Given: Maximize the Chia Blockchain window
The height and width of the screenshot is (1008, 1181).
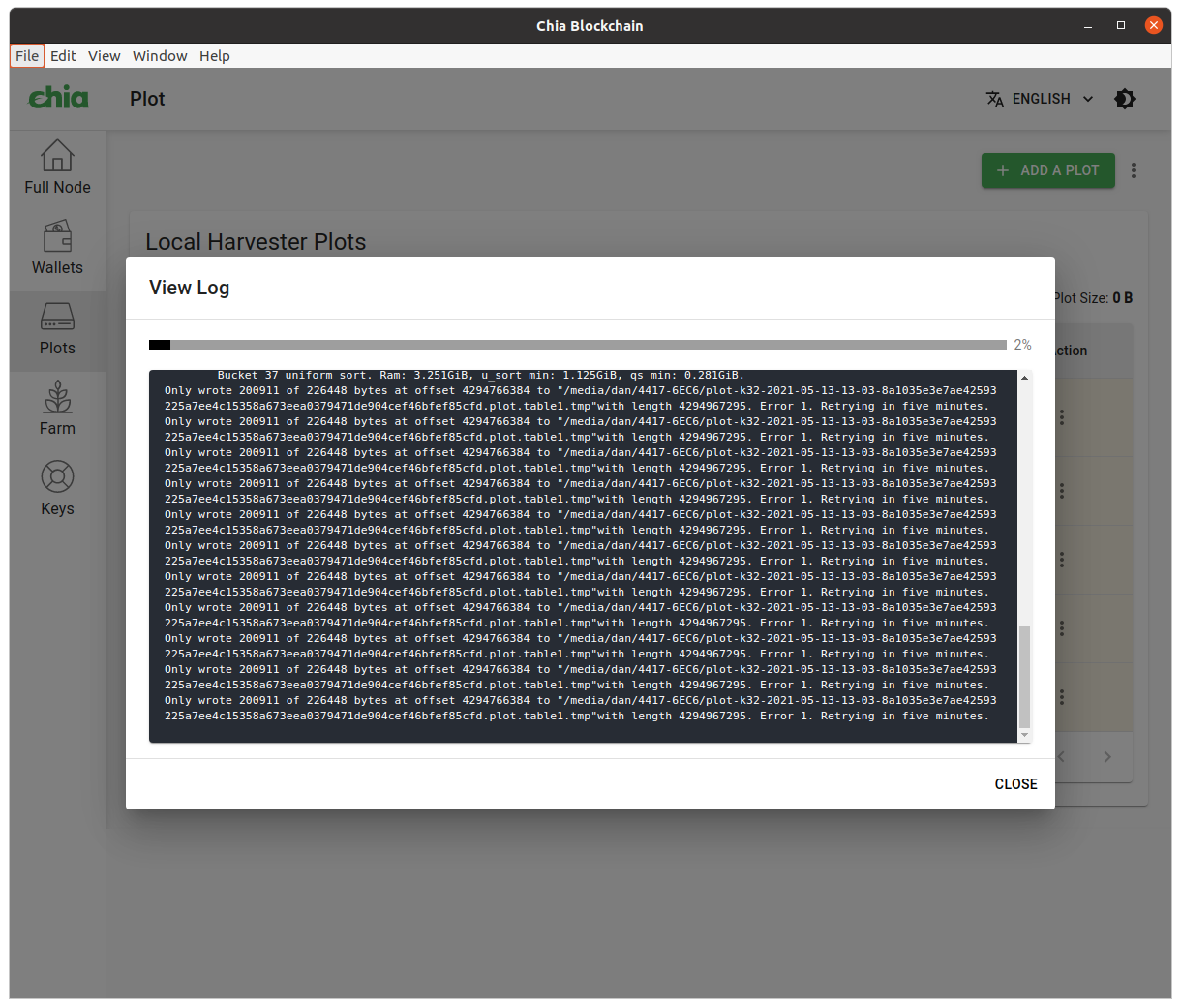Looking at the screenshot, I should click(x=1121, y=26).
